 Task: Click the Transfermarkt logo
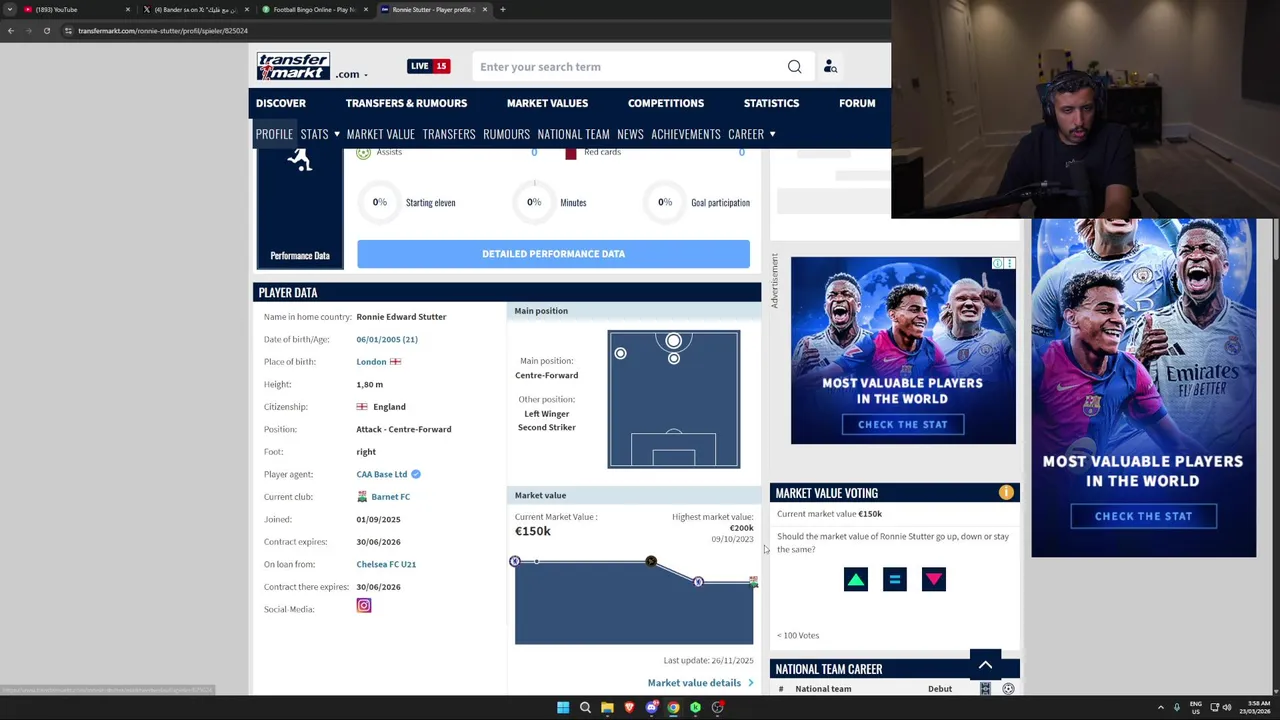click(293, 66)
